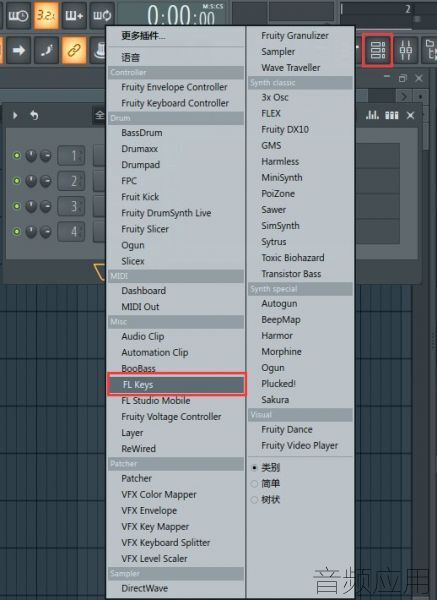This screenshot has height=600, width=437.
Task: Mute channel 3 with its green LED
Action: [16, 206]
